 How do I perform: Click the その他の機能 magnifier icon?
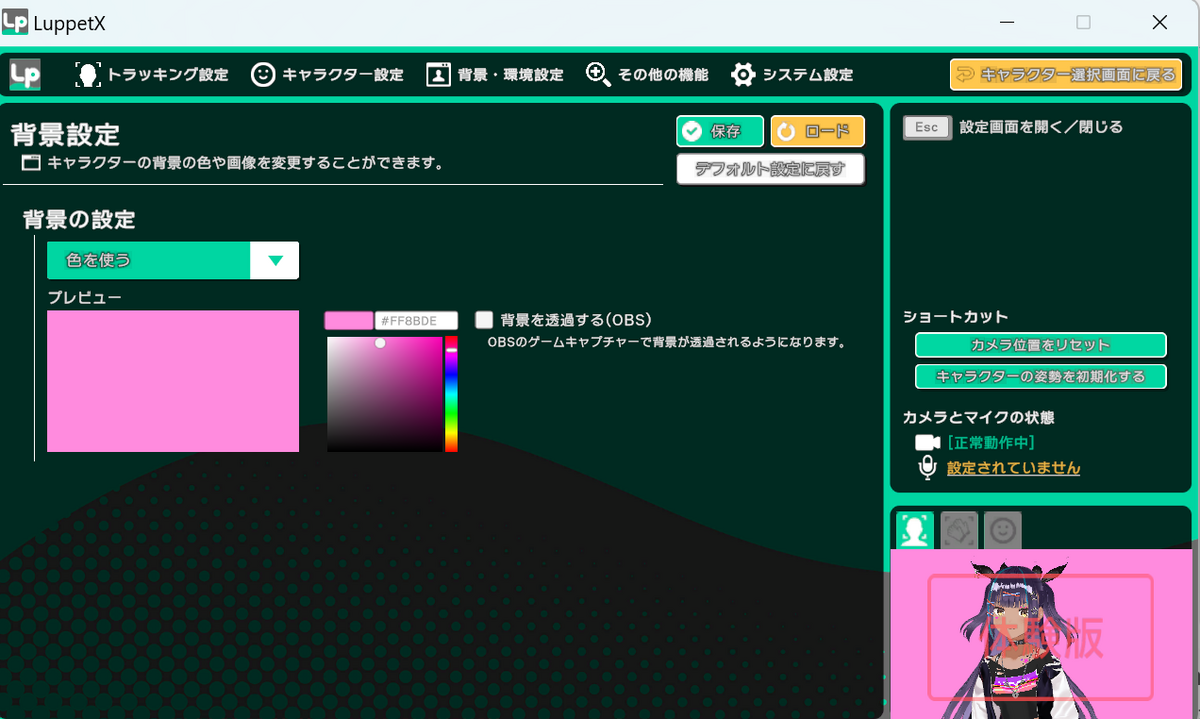599,74
